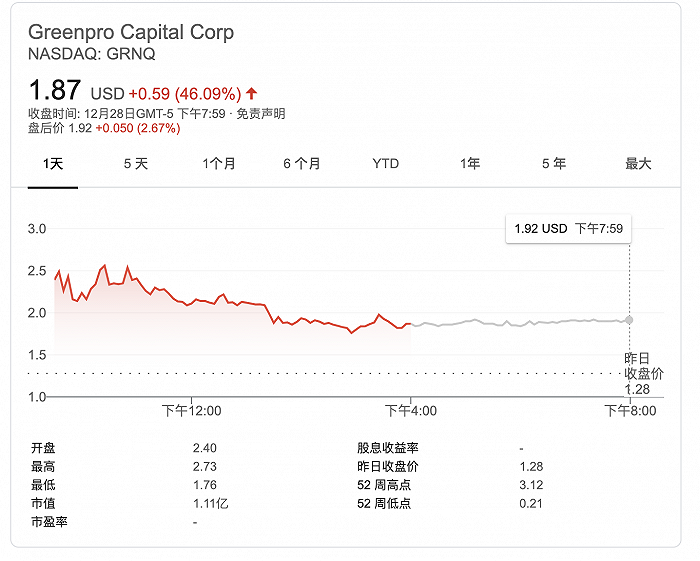Image resolution: width=700 pixels, height=561 pixels.
Task: Switch chart to YTD view
Action: tap(385, 163)
